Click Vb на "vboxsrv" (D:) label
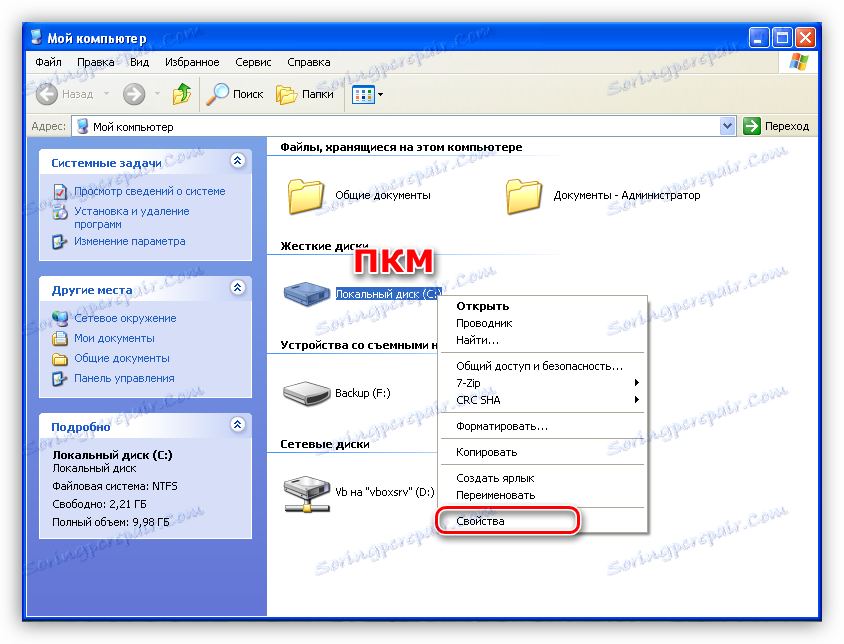The height and width of the screenshot is (644, 844). coord(384,492)
